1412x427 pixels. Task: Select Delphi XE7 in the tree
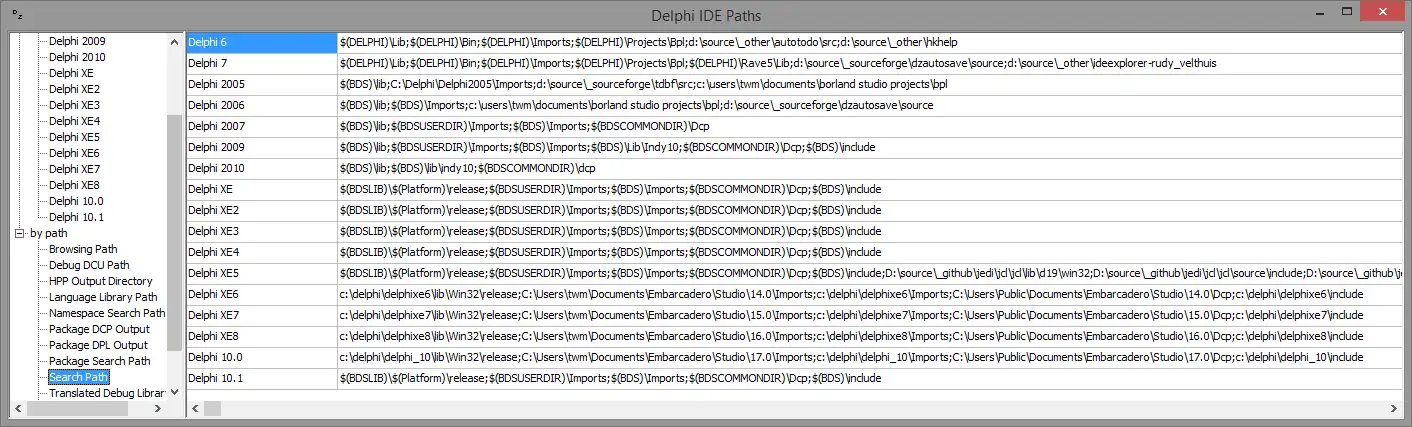tap(74, 169)
